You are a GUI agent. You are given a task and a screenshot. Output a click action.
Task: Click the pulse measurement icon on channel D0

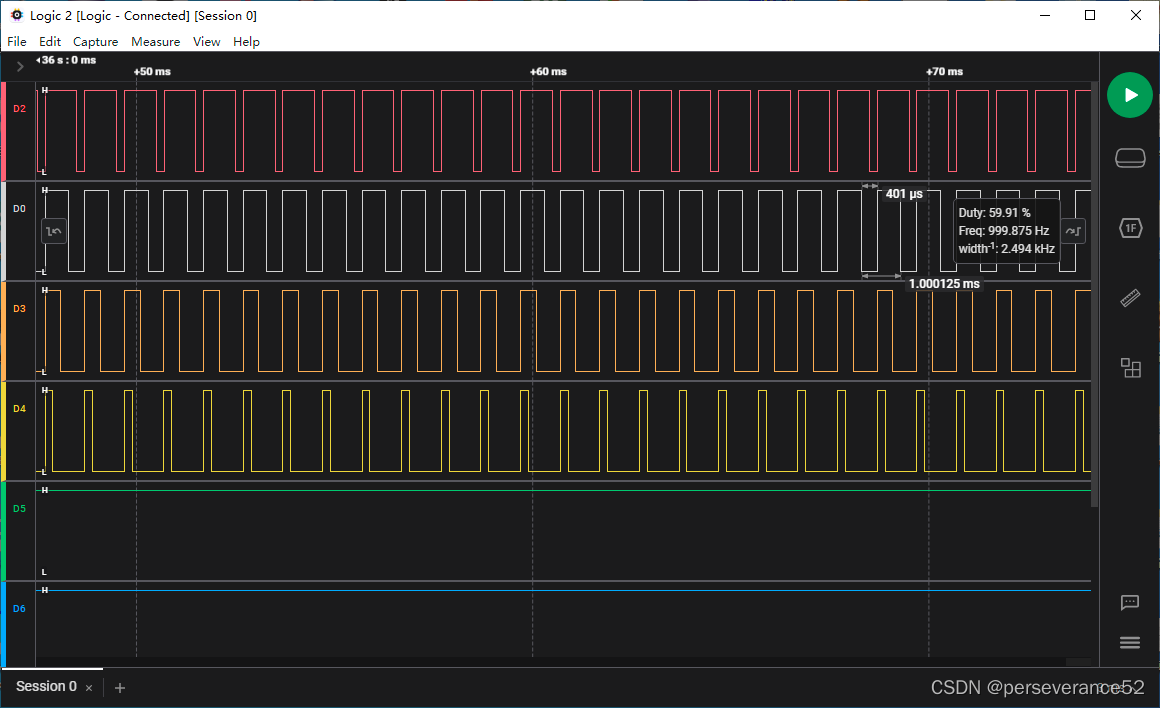pos(54,231)
